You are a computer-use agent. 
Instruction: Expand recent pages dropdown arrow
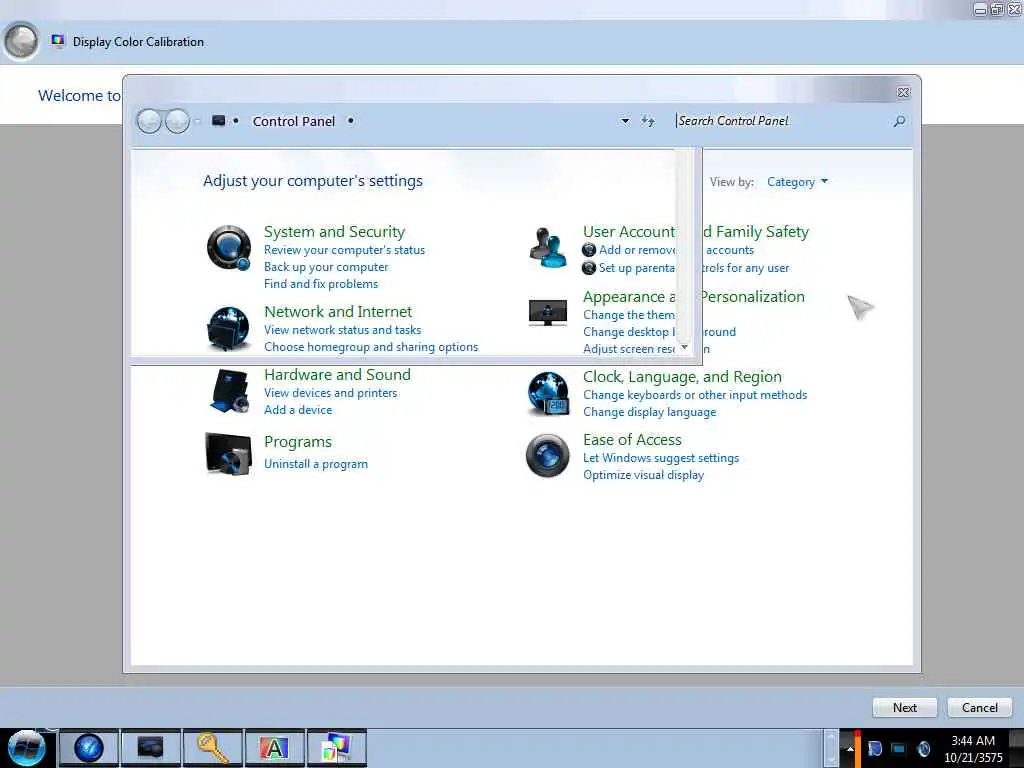click(x=197, y=121)
